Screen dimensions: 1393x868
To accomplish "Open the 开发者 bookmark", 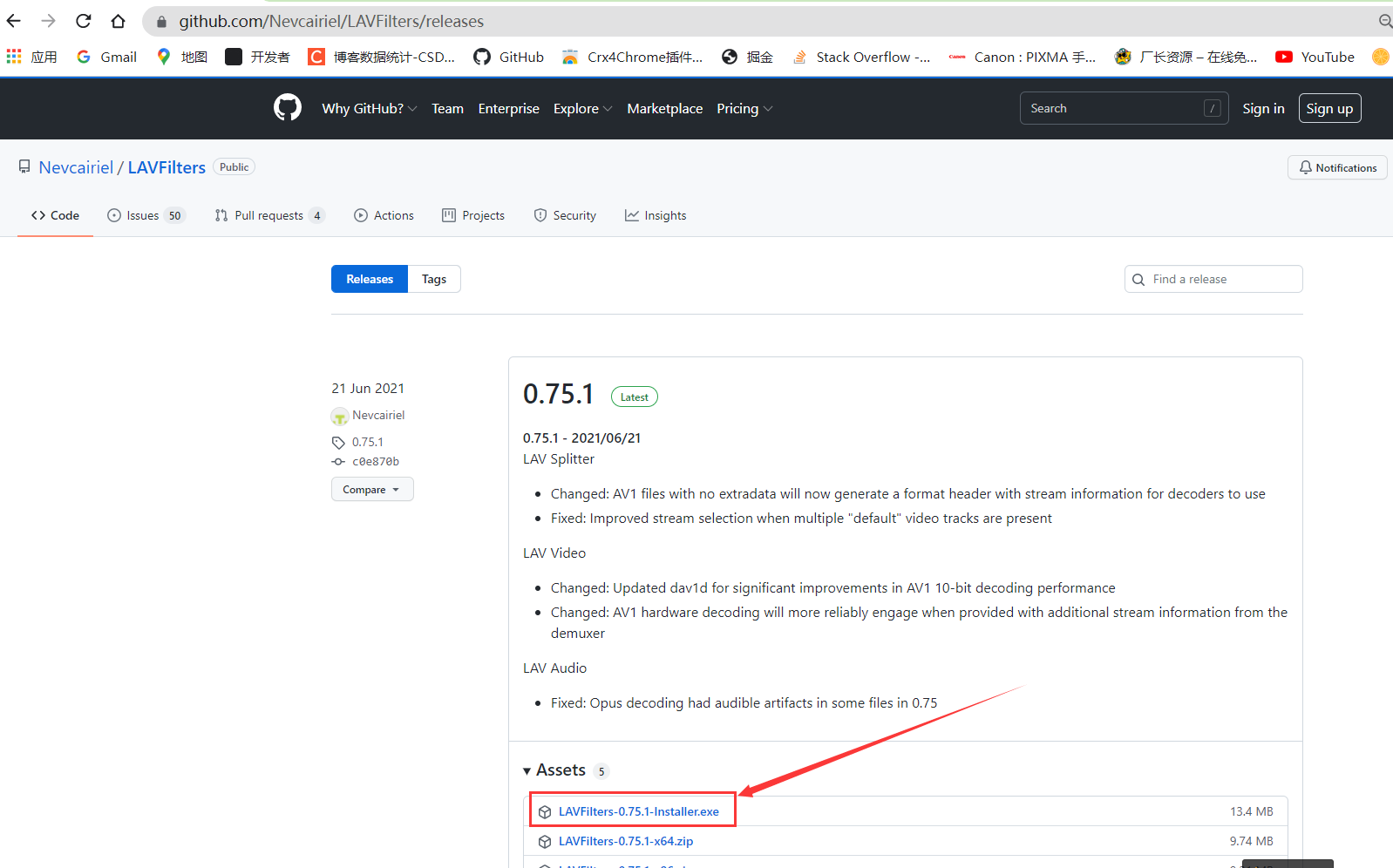I will click(257, 57).
